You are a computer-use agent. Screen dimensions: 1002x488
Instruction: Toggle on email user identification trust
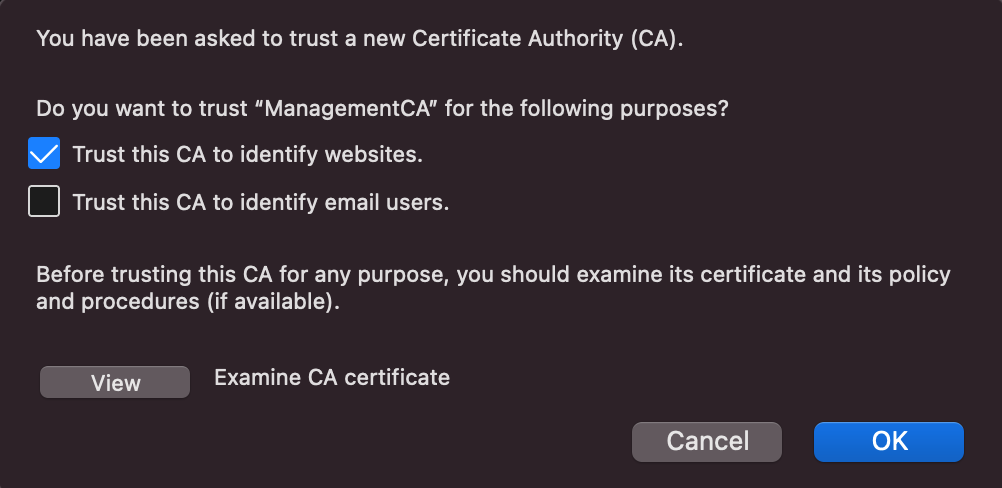point(45,202)
